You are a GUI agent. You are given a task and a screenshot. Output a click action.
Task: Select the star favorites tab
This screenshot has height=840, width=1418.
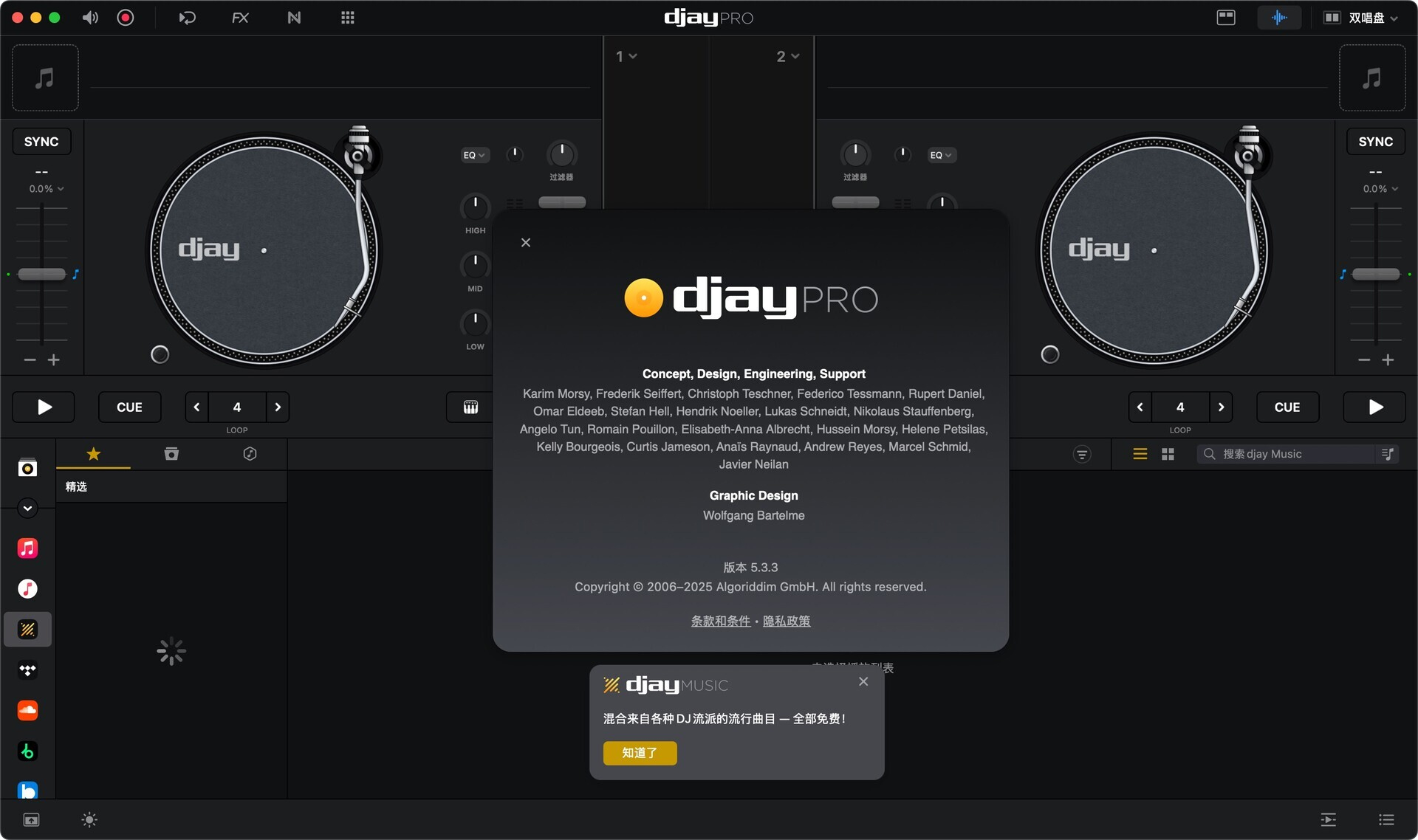tap(93, 454)
